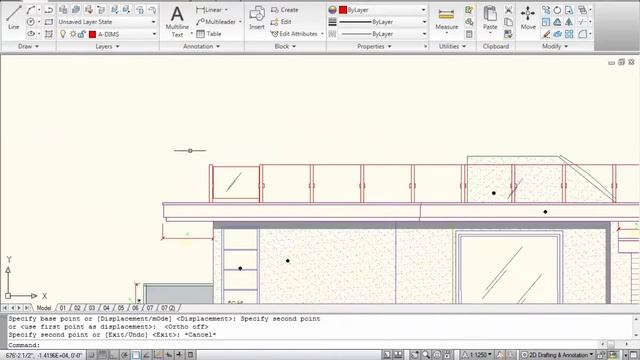
Task: Expand the Draw panel
Action: [x=28, y=46]
